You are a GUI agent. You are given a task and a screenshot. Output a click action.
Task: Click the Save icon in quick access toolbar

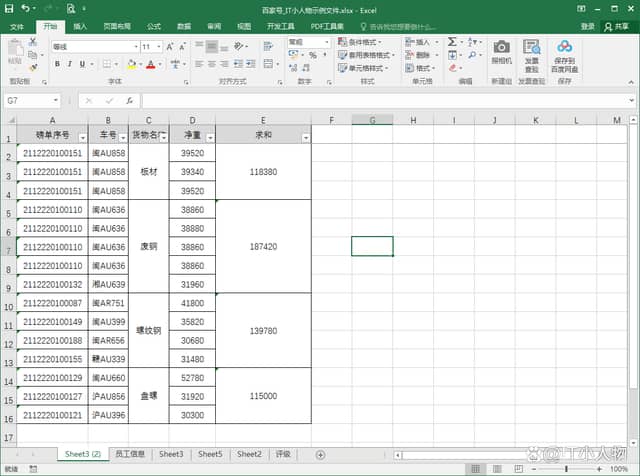click(x=8, y=8)
